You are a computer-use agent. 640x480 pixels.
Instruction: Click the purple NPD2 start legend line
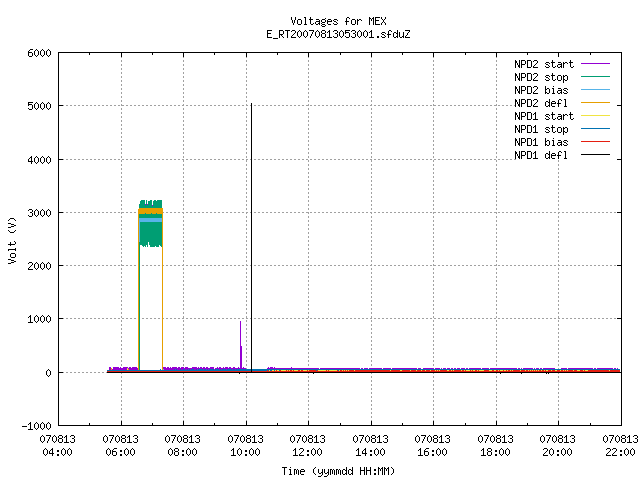click(x=596, y=64)
